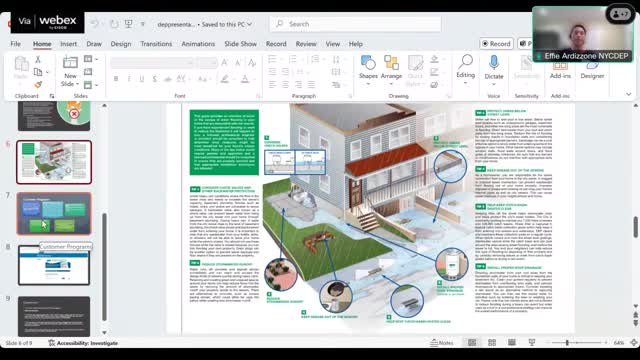The height and width of the screenshot is (360, 640).
Task: Fit slide to current window
Action: (x=634, y=343)
